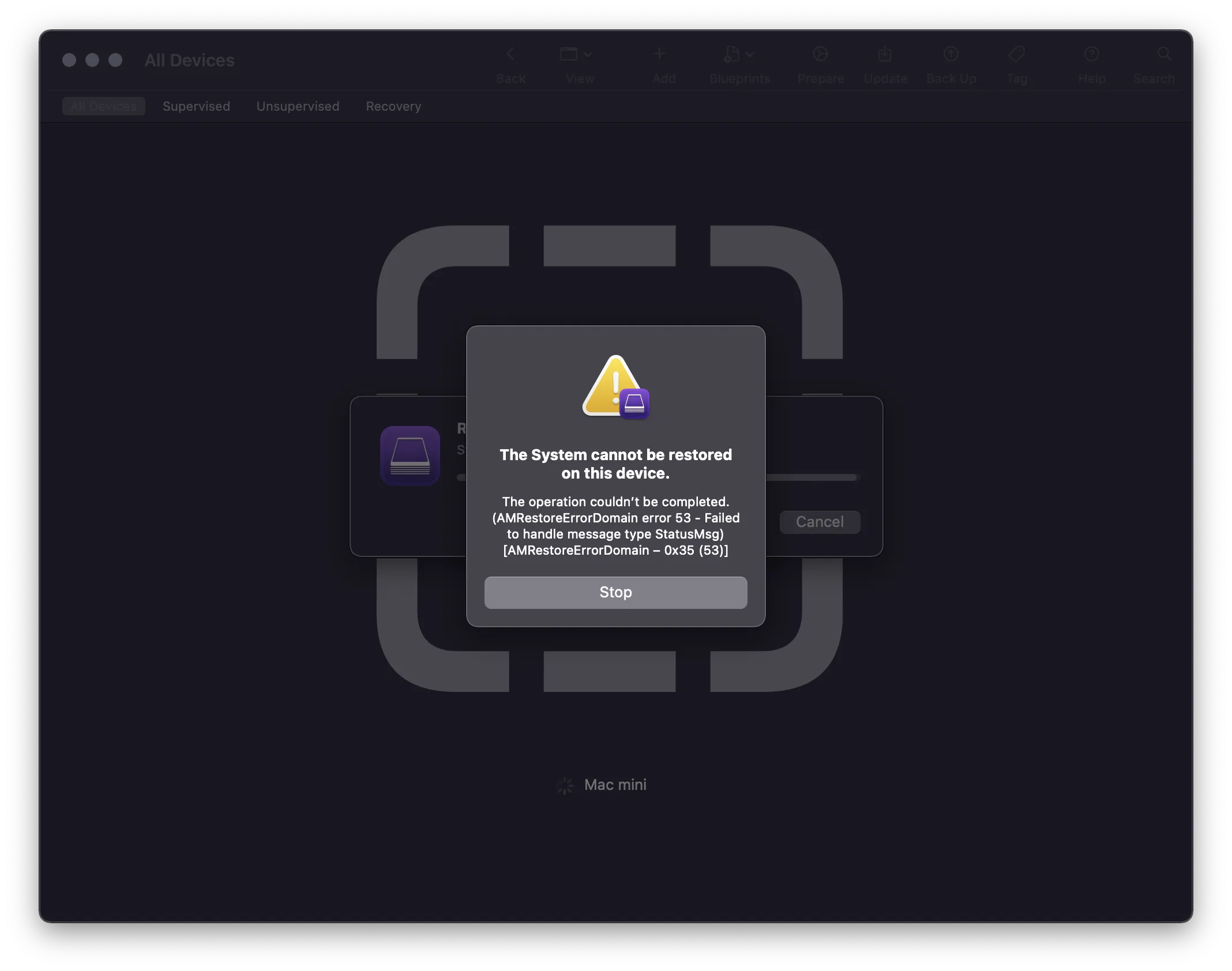Click the restore progress bar
This screenshot has width=1232, height=971.
point(813,477)
